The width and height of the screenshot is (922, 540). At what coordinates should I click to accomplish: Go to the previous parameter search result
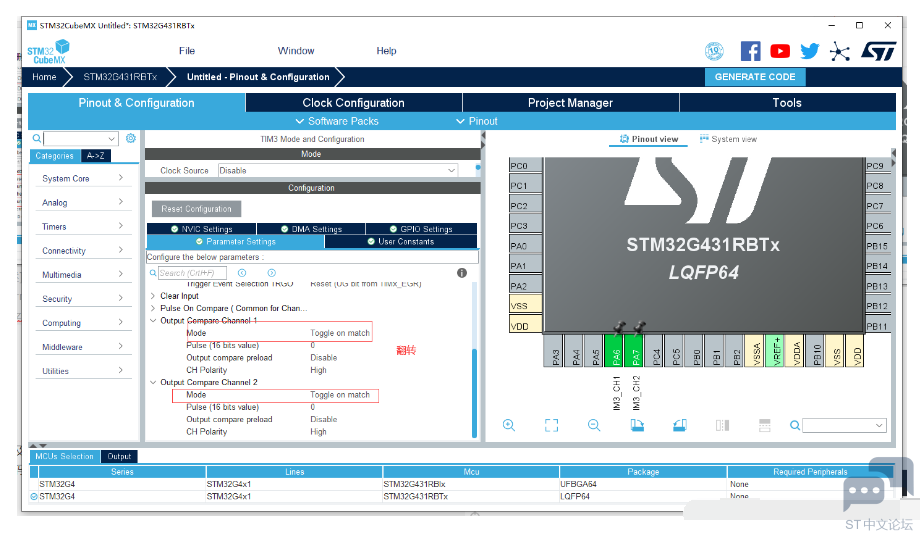coord(242,273)
